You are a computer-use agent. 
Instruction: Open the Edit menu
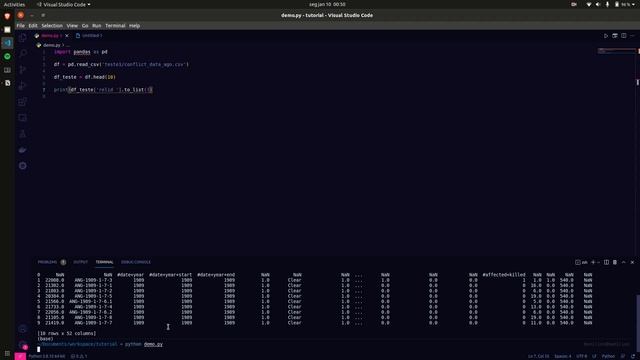coord(33,26)
